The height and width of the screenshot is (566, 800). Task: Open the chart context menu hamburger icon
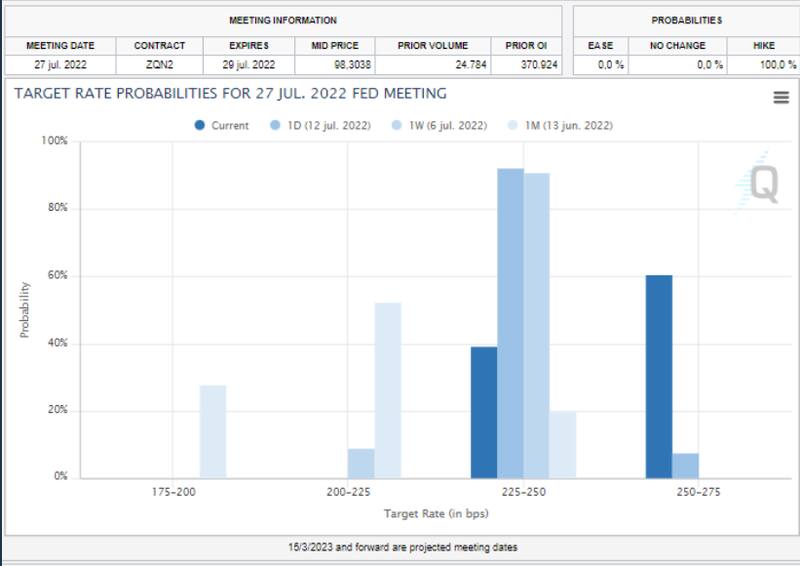click(x=781, y=97)
